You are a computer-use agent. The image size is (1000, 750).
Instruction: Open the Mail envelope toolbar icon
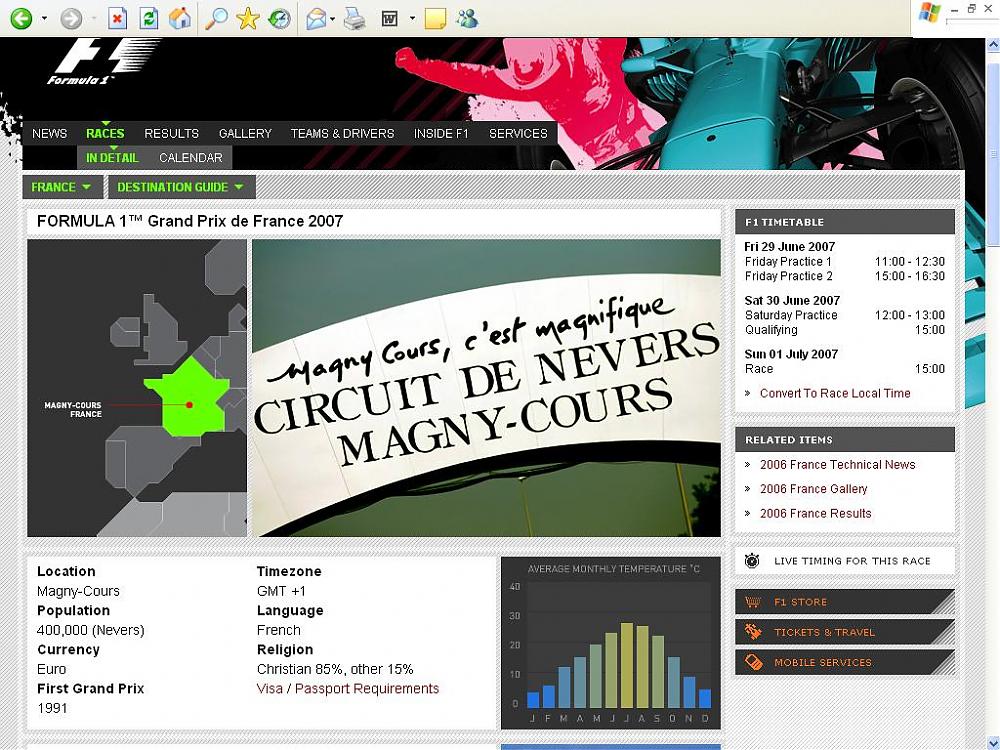[x=316, y=18]
